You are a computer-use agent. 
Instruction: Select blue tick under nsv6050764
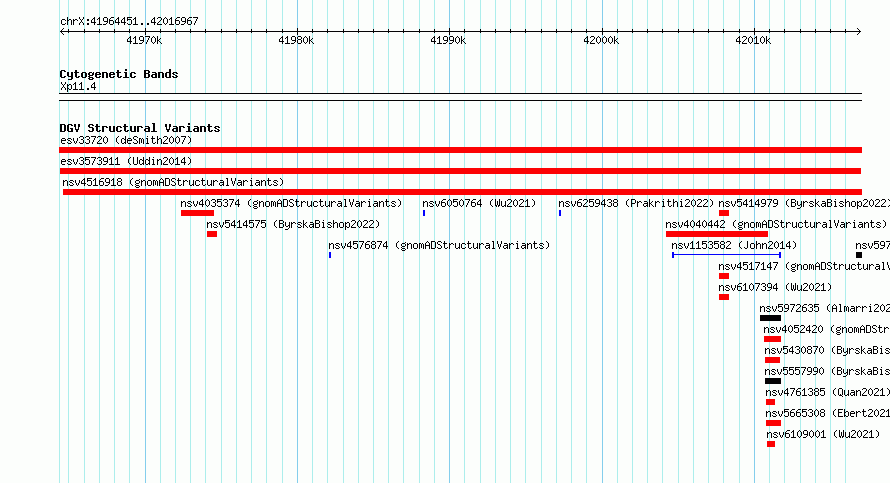pos(424,213)
